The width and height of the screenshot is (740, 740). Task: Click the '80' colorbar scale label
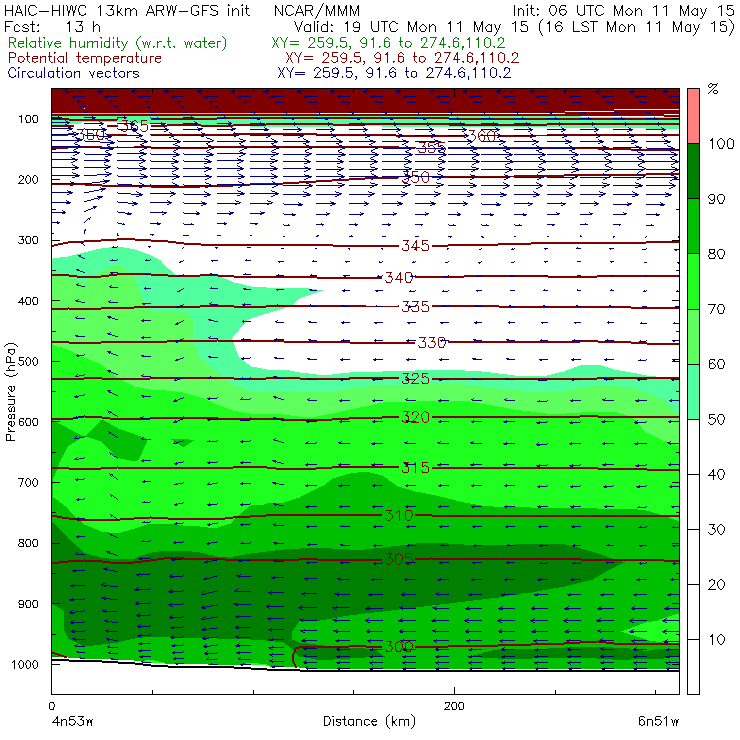[x=716, y=254]
